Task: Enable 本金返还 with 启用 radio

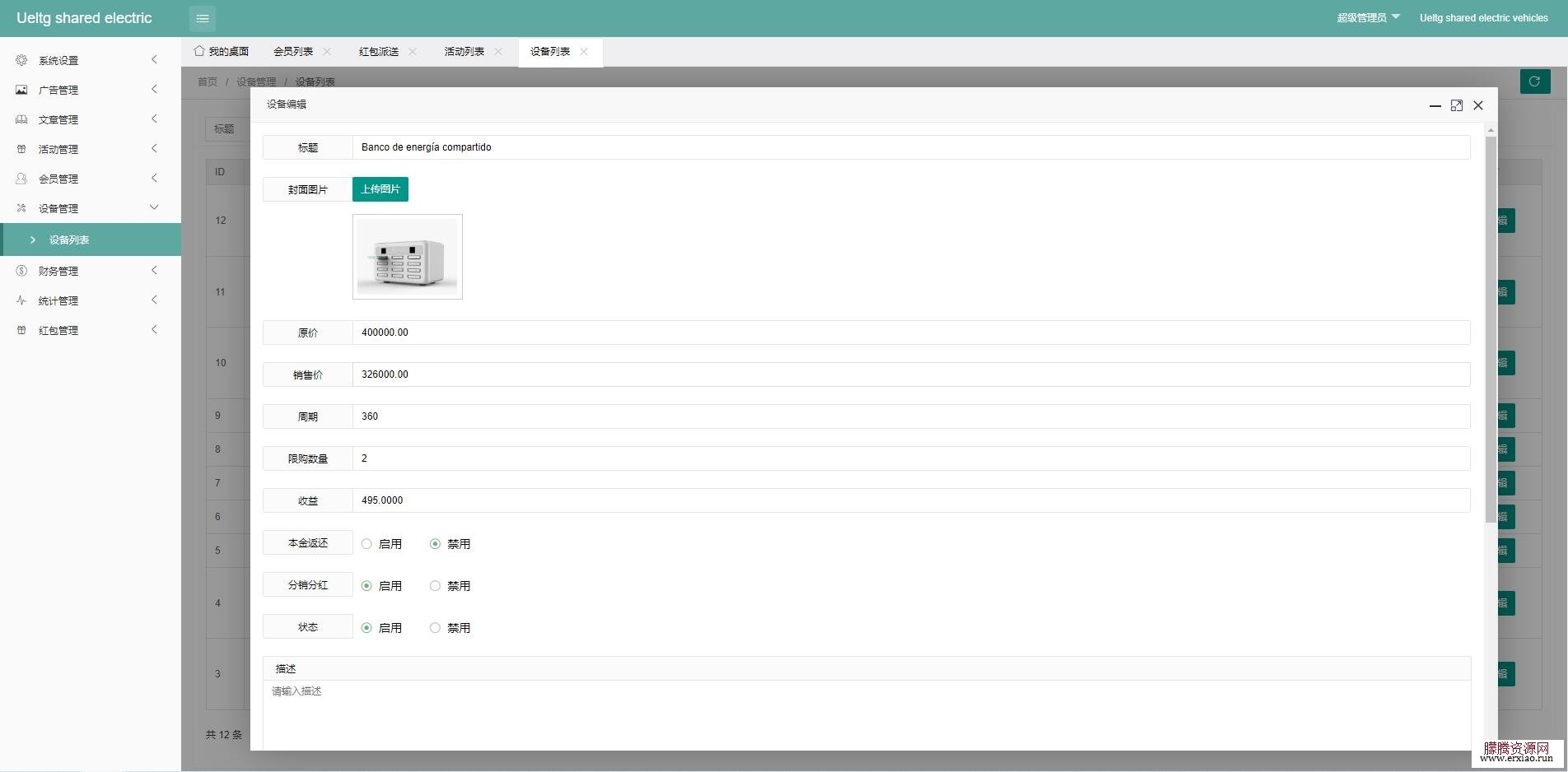Action: (x=366, y=544)
